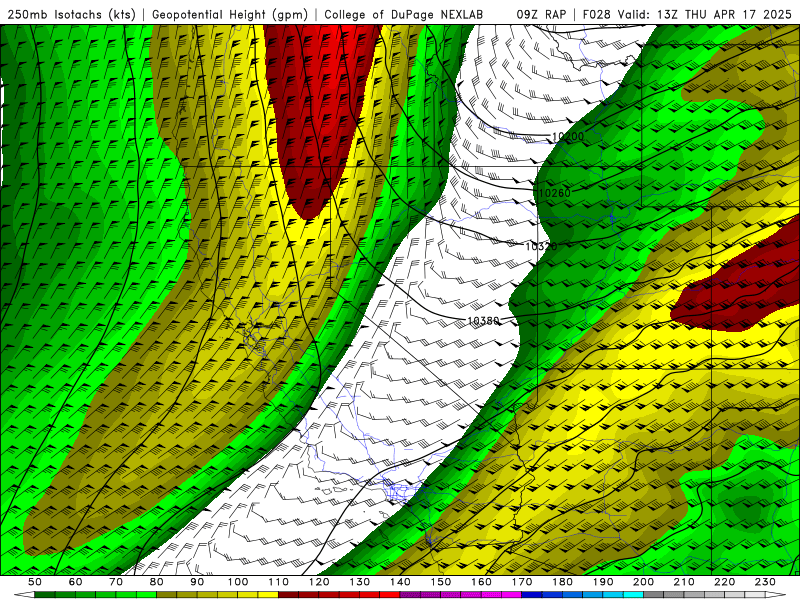Click the 220 value on the color scale
Viewport: 800px width, 600px height.
tap(724, 582)
